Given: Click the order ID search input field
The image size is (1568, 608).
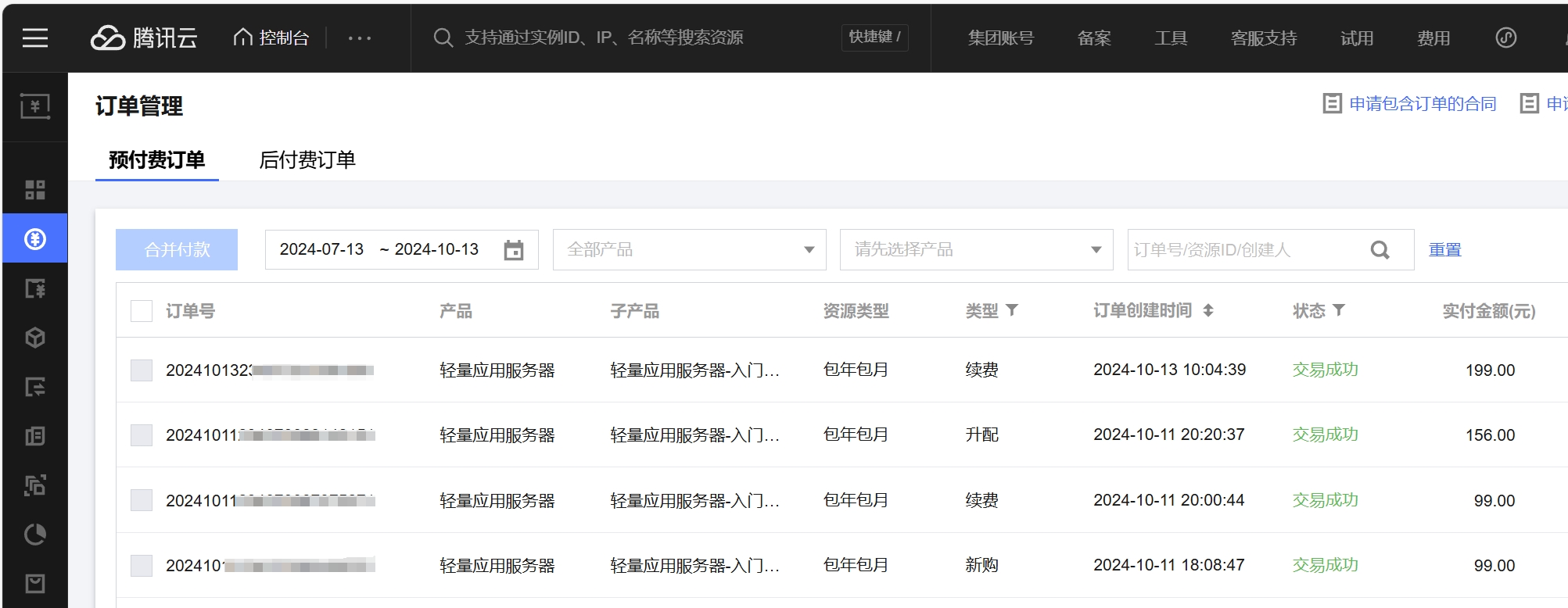Looking at the screenshot, I should point(1243,250).
